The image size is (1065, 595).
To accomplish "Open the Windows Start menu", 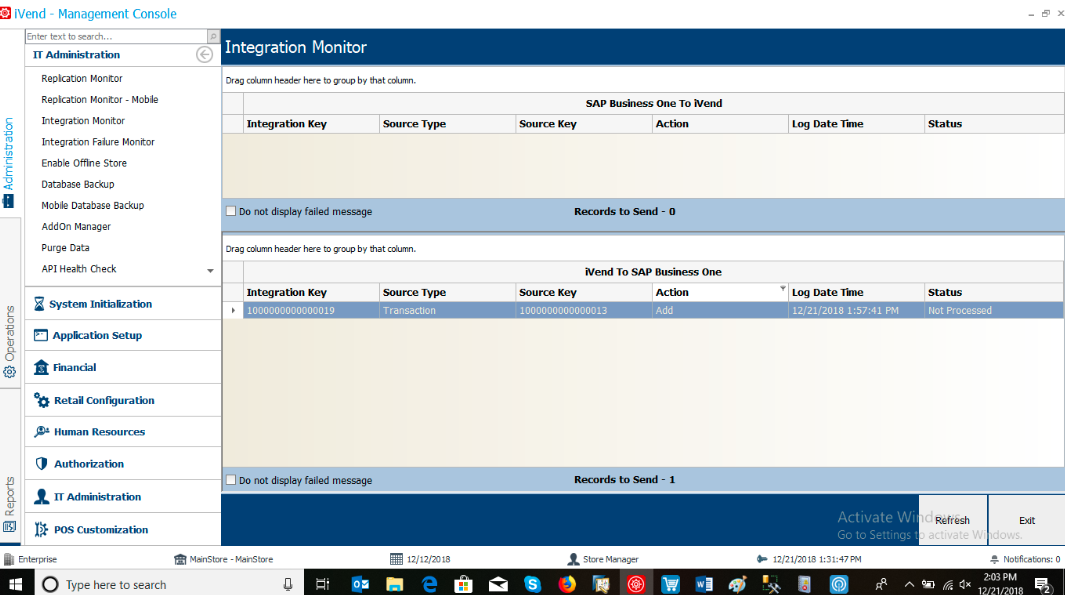I will (x=15, y=584).
